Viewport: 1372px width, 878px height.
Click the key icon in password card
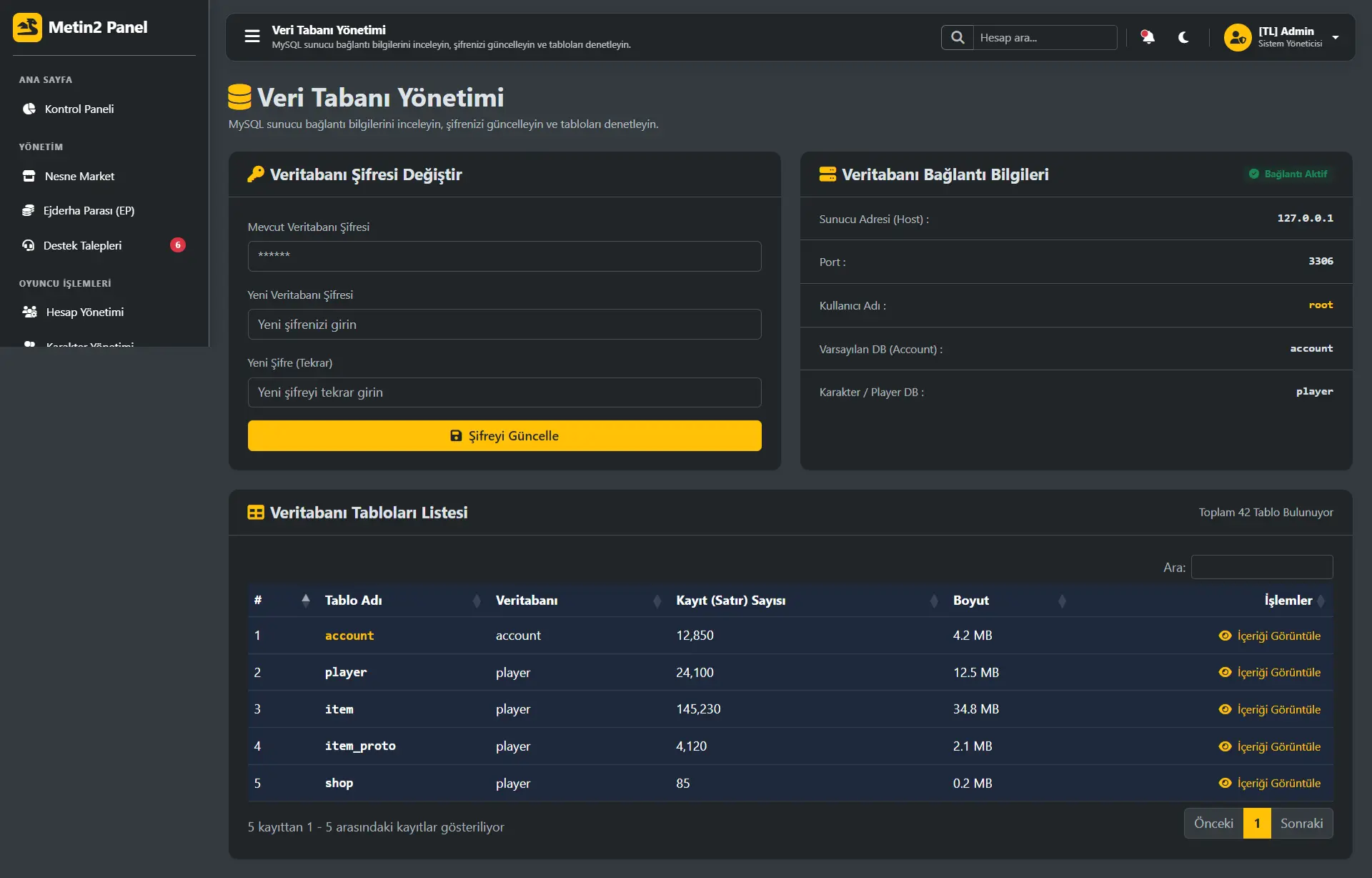pos(256,174)
